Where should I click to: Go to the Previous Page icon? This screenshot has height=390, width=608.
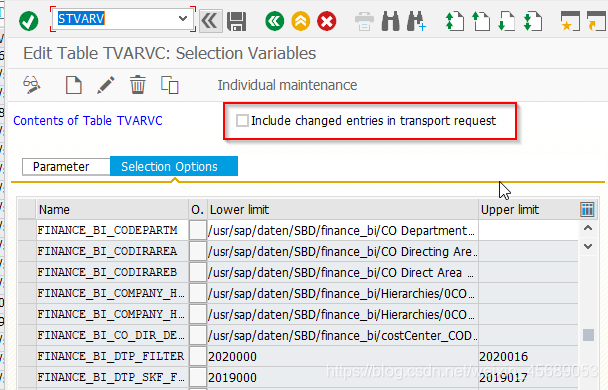pos(481,21)
